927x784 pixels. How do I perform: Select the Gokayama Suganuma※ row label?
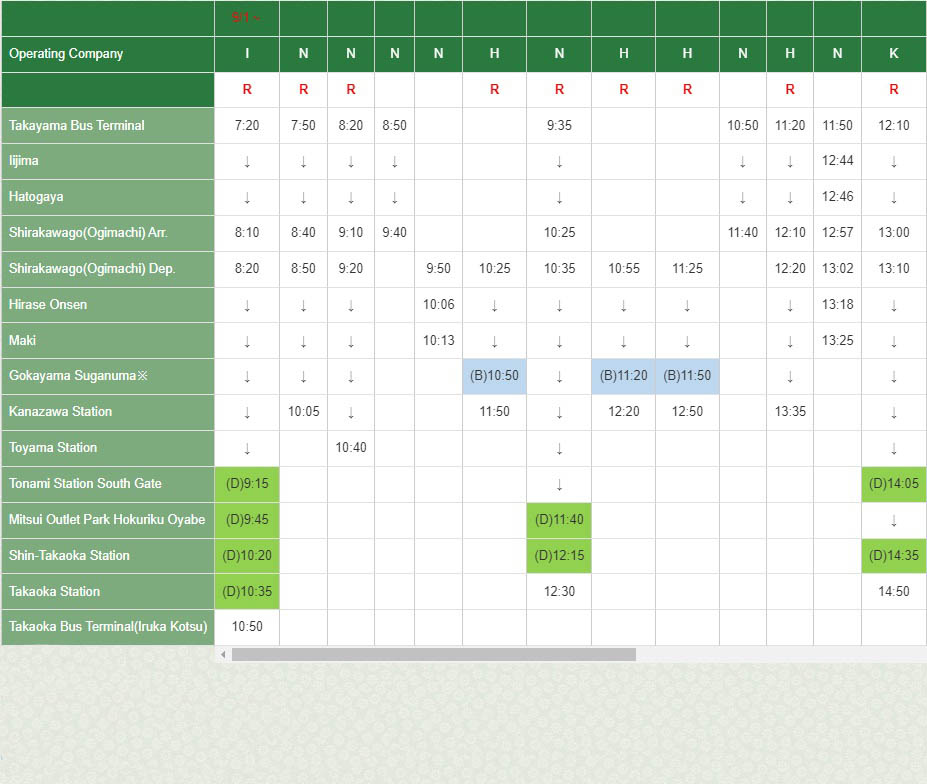coord(107,376)
